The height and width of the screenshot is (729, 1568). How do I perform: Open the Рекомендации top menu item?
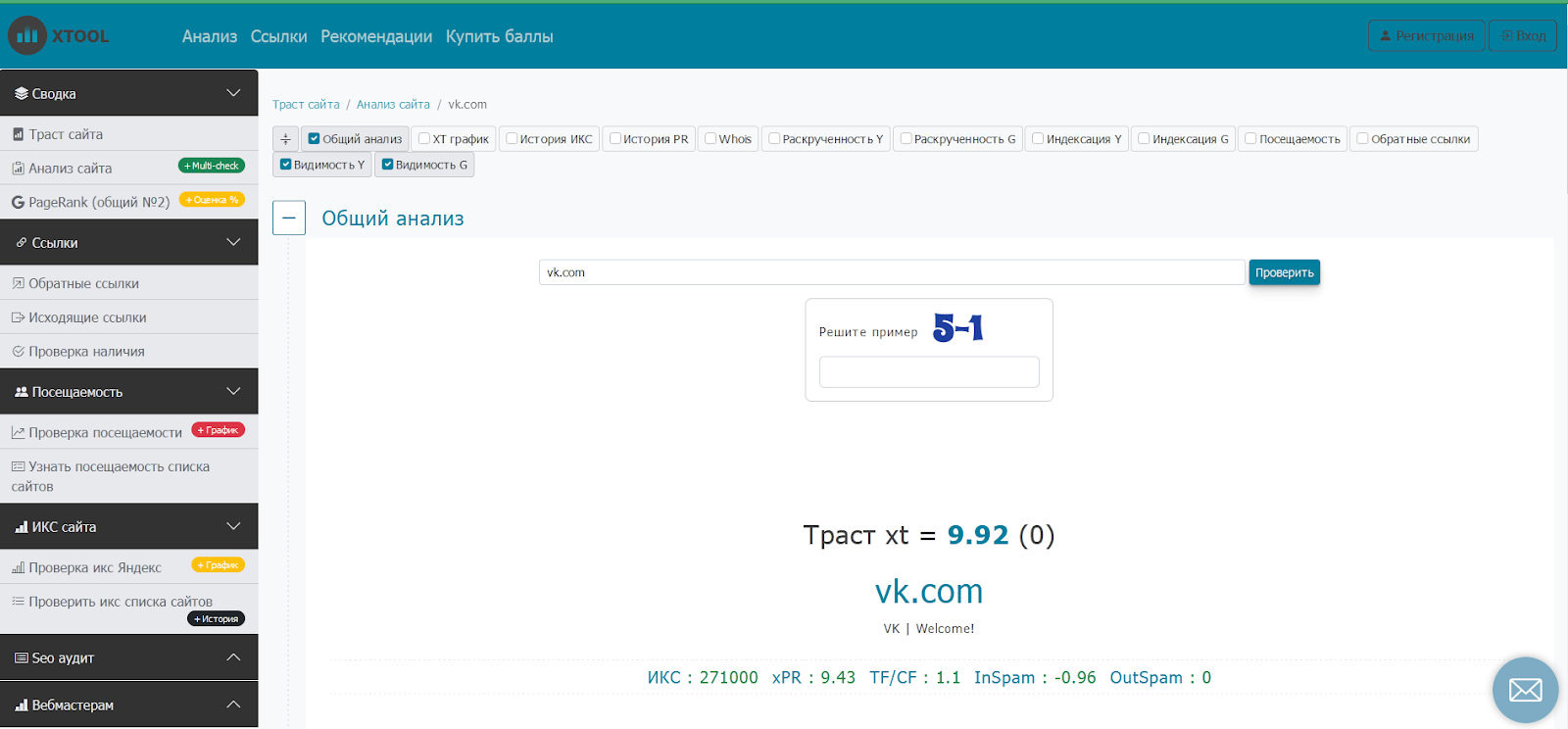(376, 36)
